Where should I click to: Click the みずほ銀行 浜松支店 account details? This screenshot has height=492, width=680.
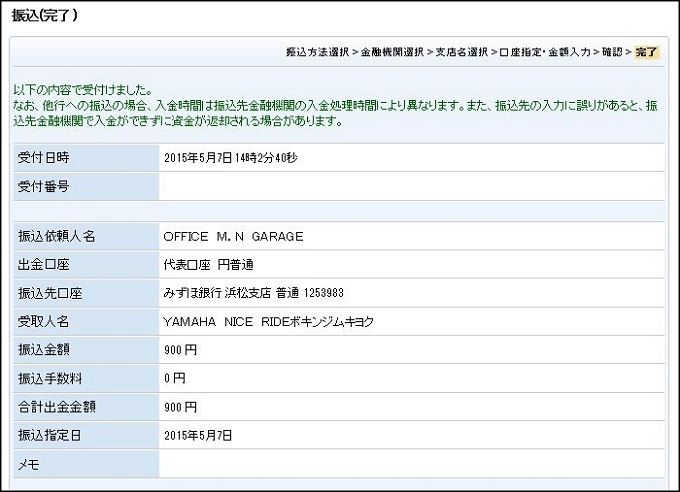coord(253,293)
